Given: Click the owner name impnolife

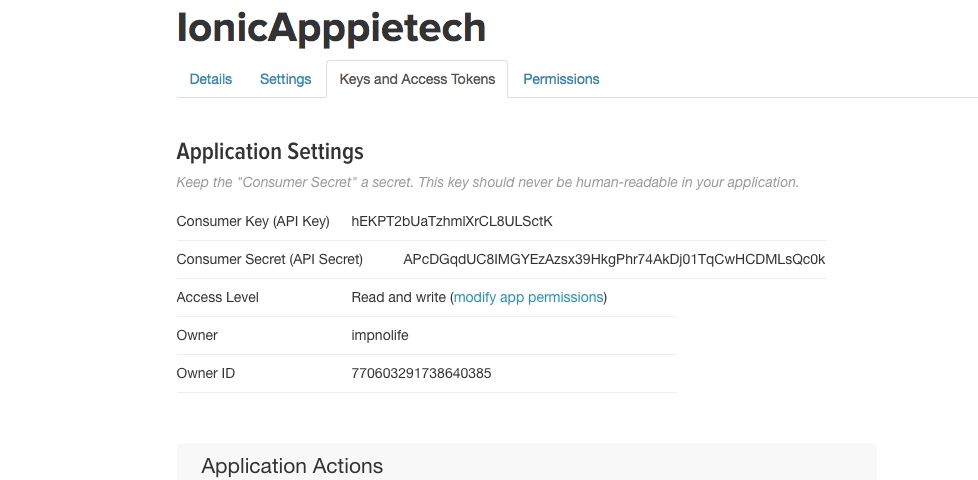Looking at the screenshot, I should click(380, 335).
